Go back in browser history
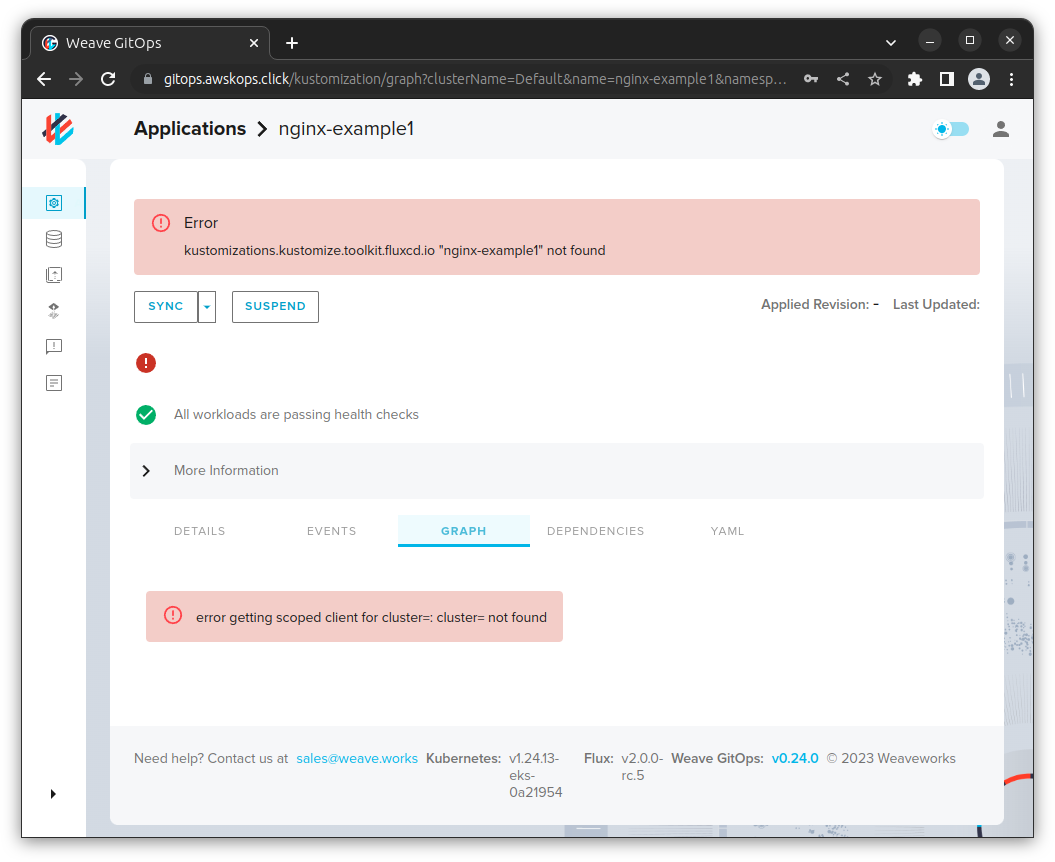Image resolution: width=1055 pixels, height=862 pixels. [x=44, y=79]
